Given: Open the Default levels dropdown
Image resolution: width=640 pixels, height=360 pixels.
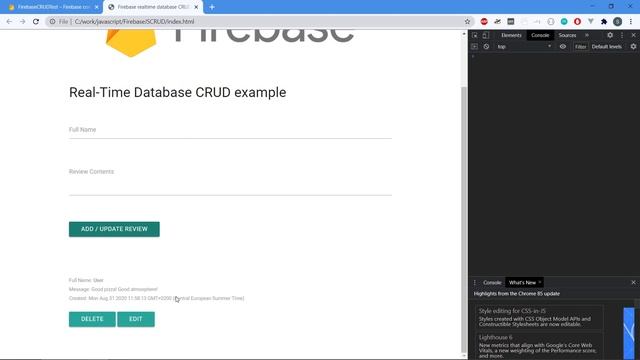Looking at the screenshot, I should [607, 47].
